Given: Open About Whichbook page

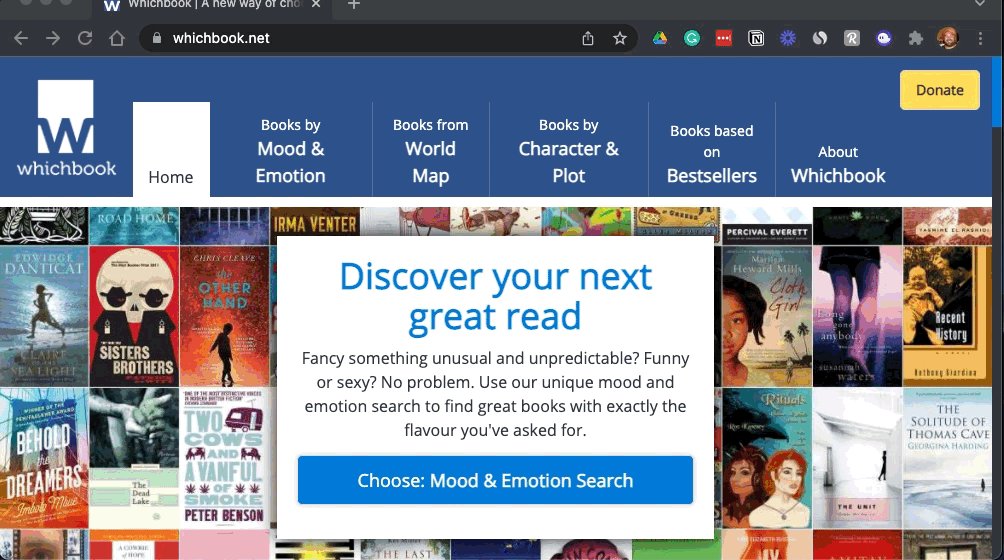Looking at the screenshot, I should 838,164.
